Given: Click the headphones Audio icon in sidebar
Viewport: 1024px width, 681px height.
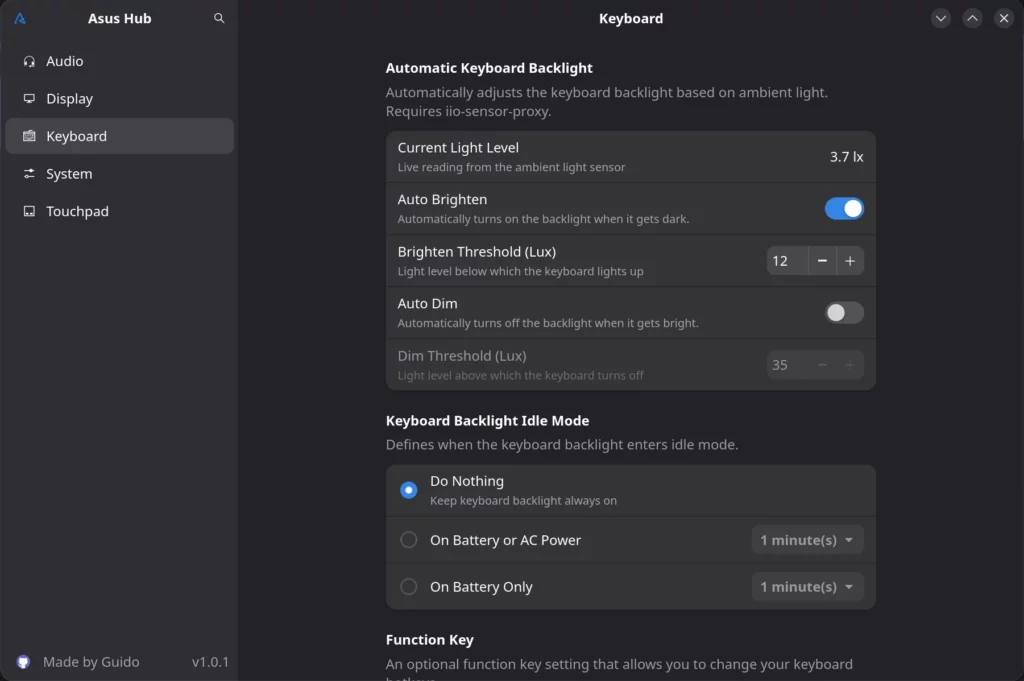Looking at the screenshot, I should click(29, 62).
